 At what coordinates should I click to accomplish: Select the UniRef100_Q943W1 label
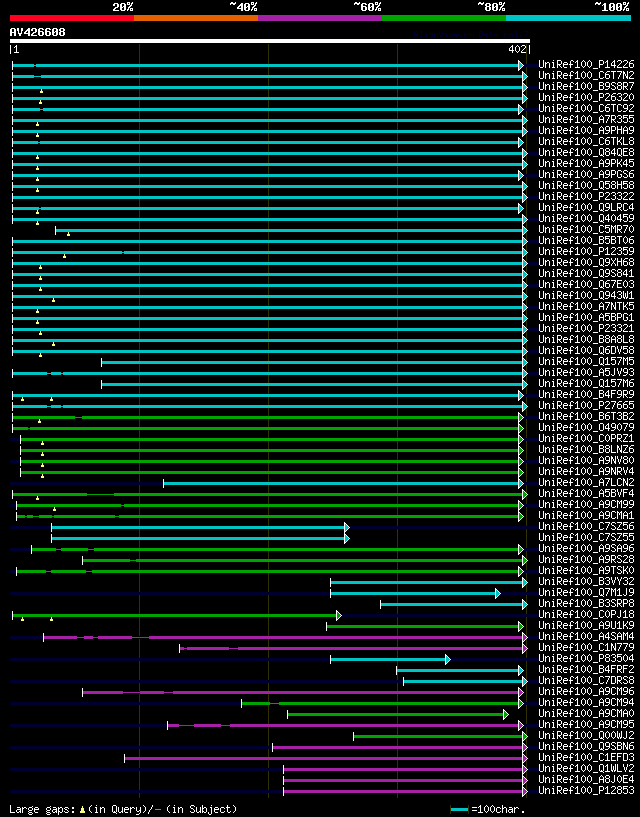(586, 295)
